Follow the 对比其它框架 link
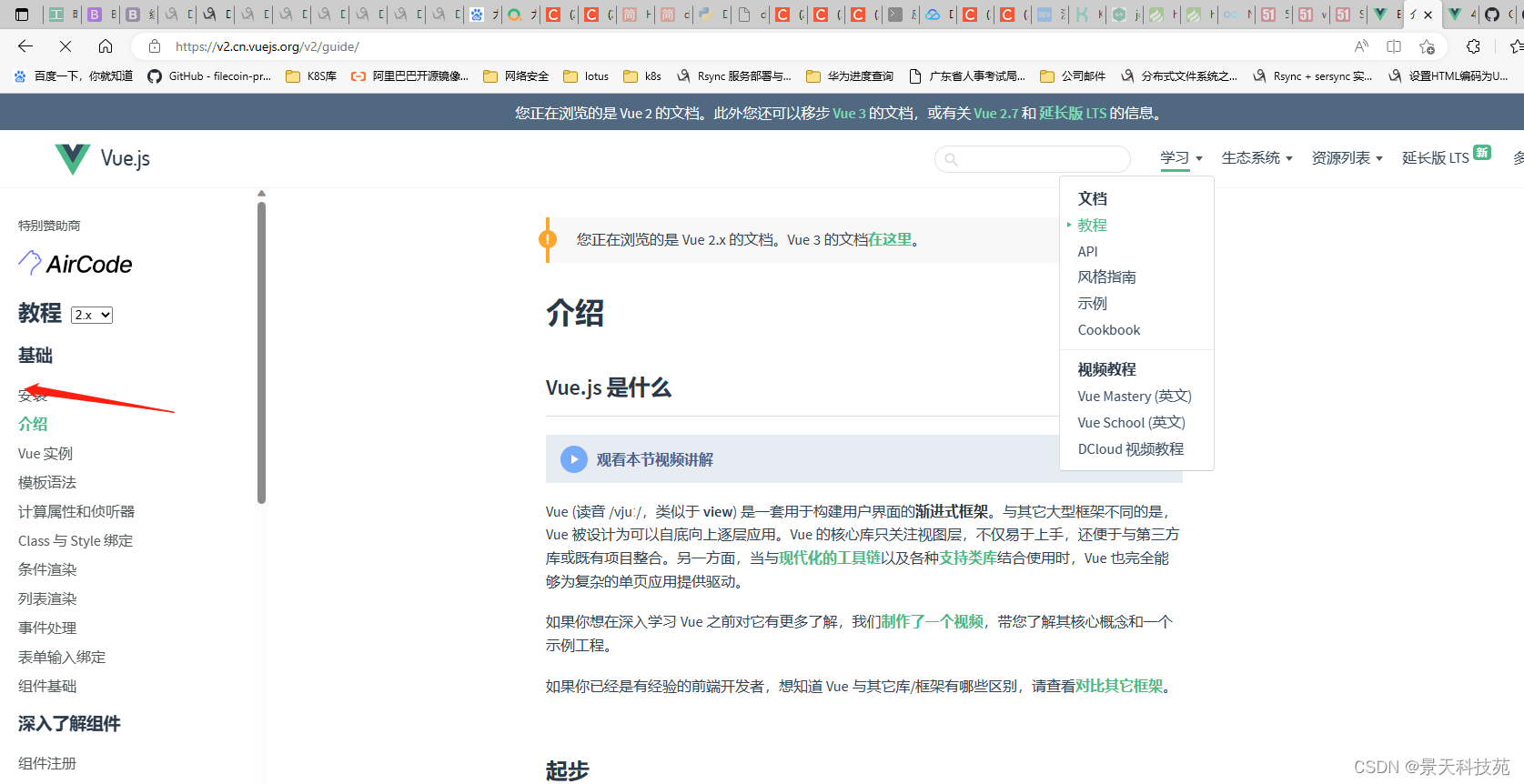The height and width of the screenshot is (784, 1524). click(x=1119, y=687)
